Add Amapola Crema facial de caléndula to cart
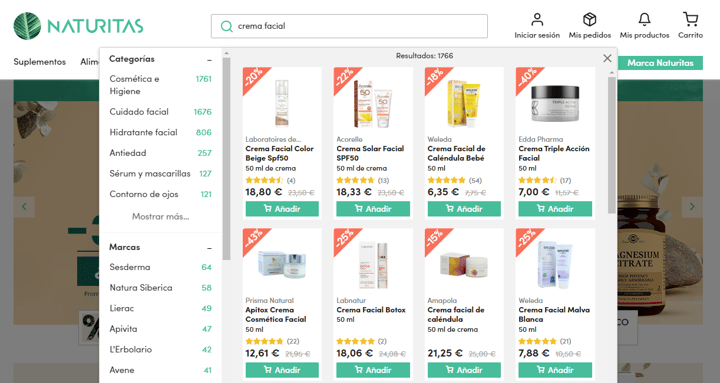Image resolution: width=720 pixels, height=383 pixels. [464, 370]
